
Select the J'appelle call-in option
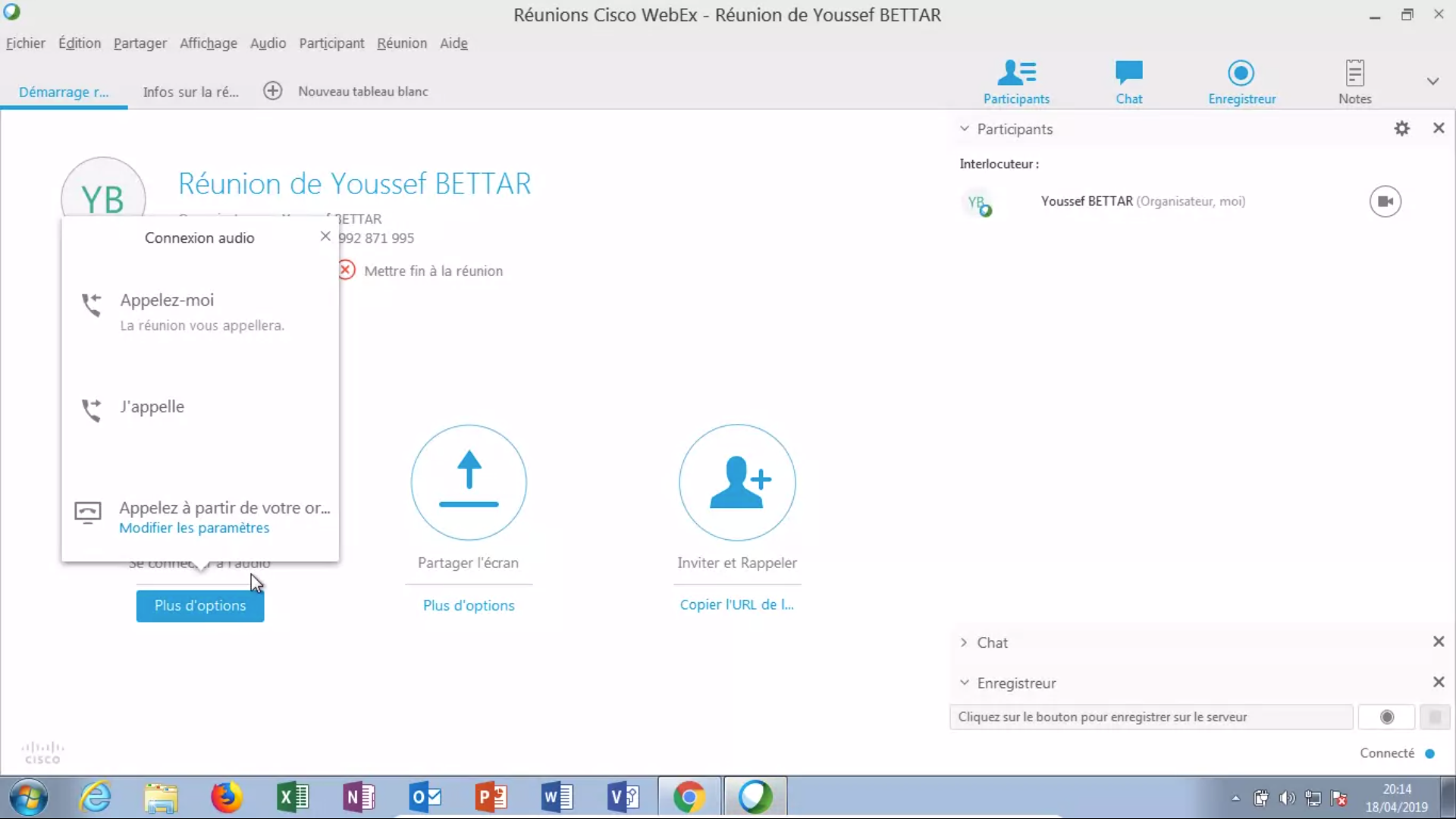point(152,407)
